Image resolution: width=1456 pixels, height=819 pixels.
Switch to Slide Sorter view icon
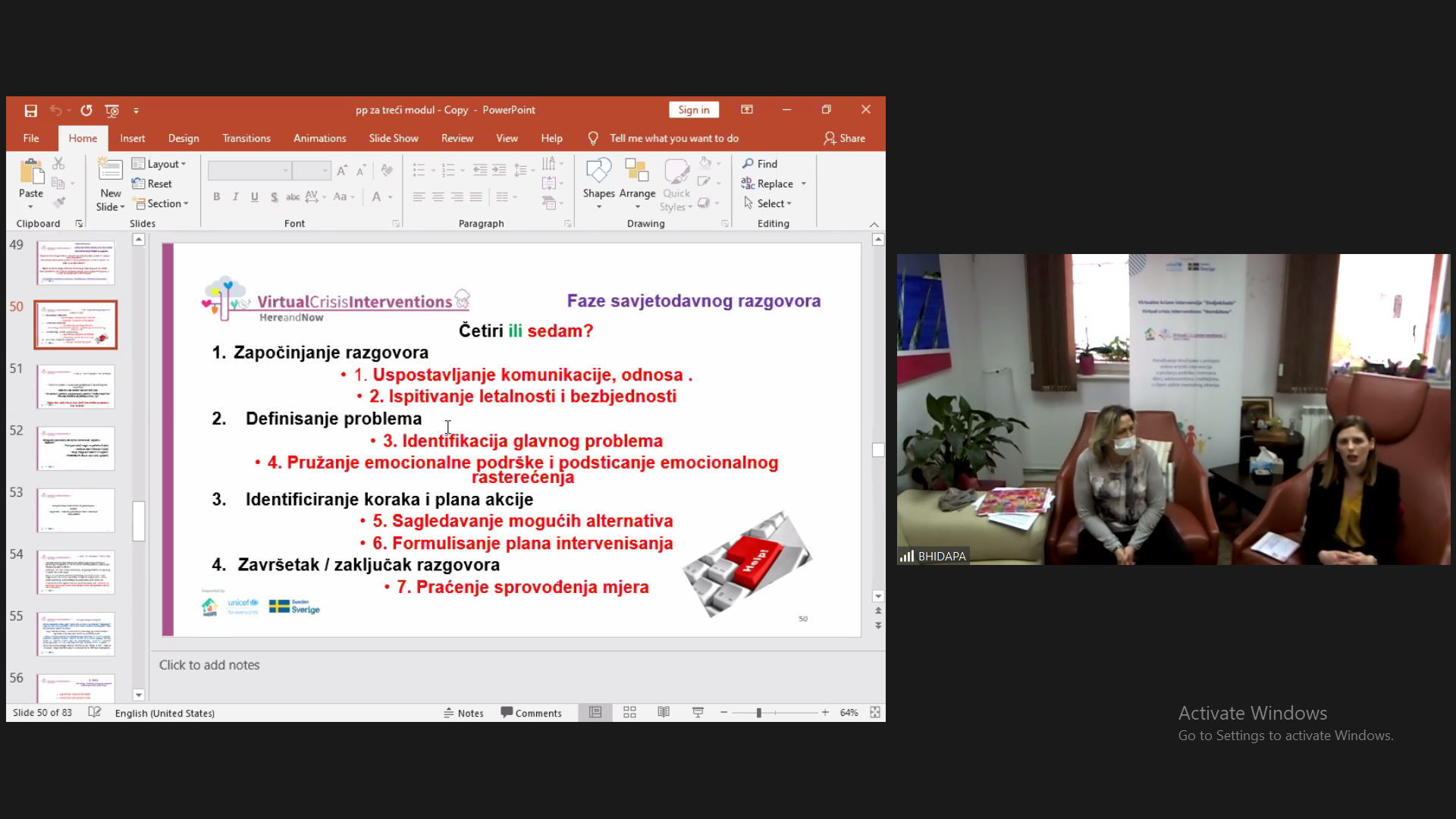coord(629,712)
